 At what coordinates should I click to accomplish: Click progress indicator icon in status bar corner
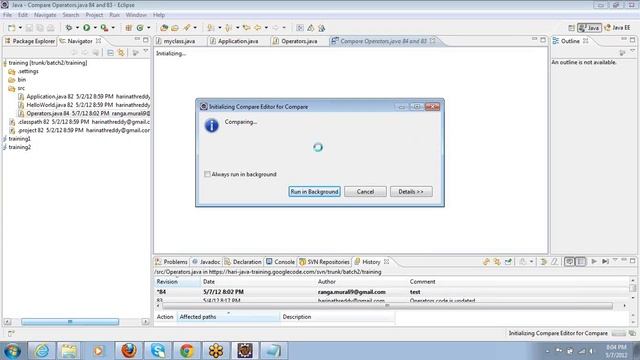[632, 333]
